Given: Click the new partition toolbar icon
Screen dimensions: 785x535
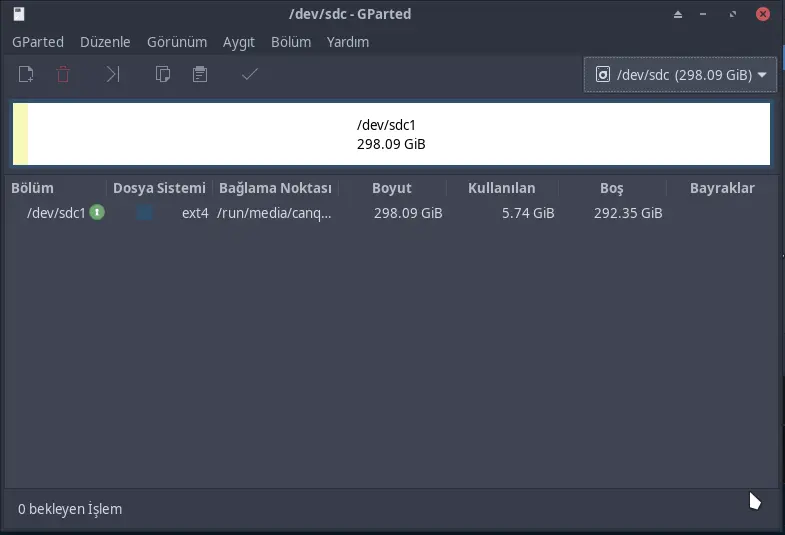Looking at the screenshot, I should [26, 75].
